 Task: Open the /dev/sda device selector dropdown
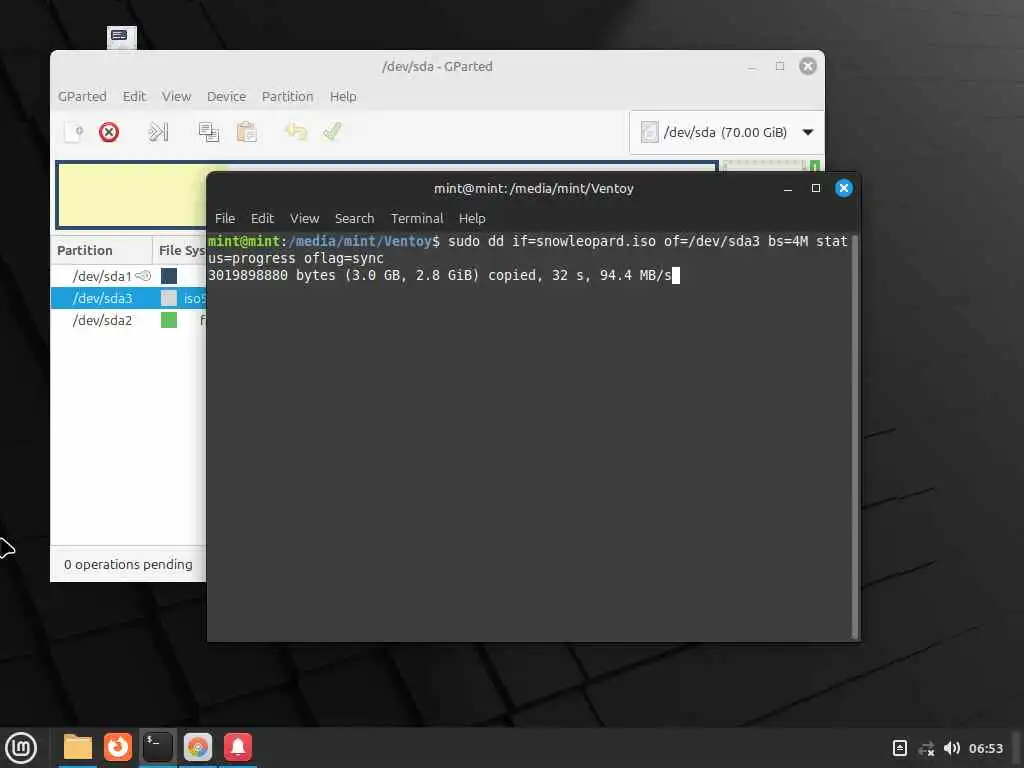click(x=727, y=133)
